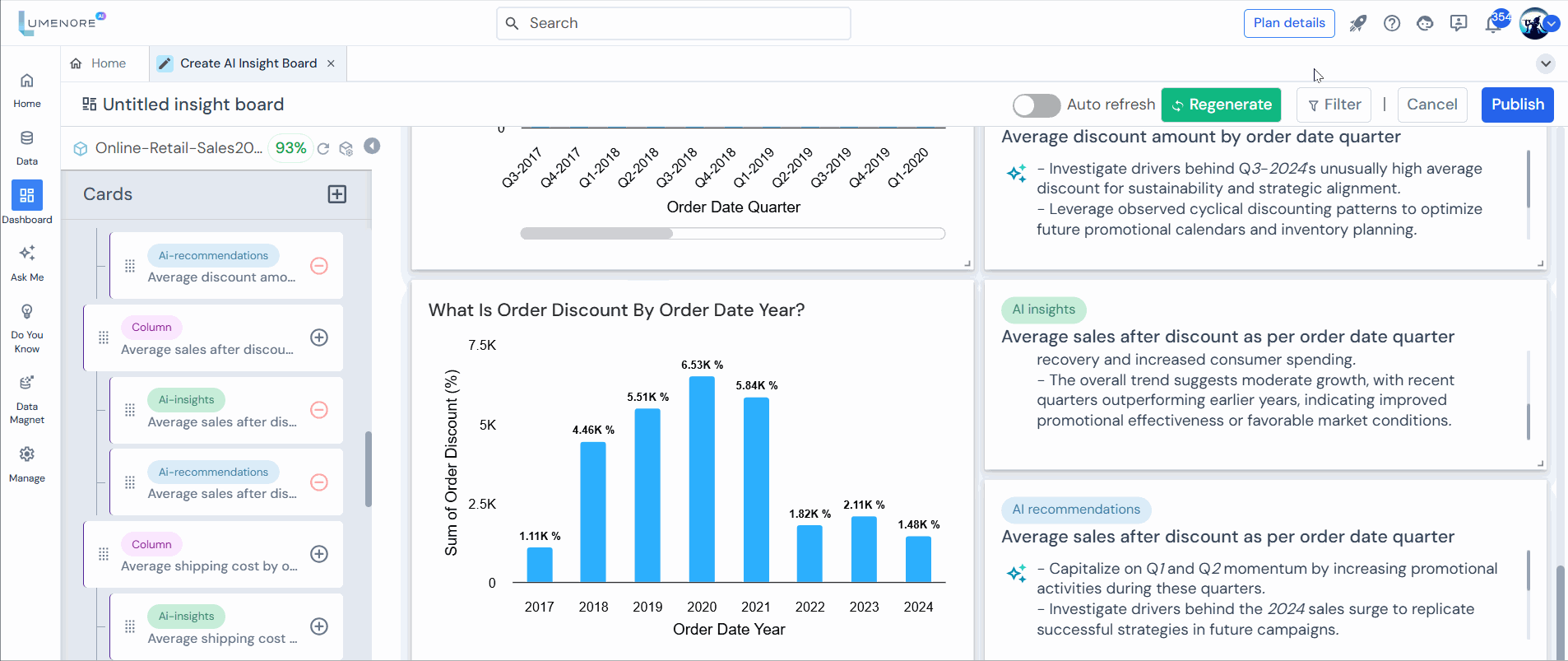Close the Create AI Insight Board tab
The image size is (1568, 661).
coord(331,63)
